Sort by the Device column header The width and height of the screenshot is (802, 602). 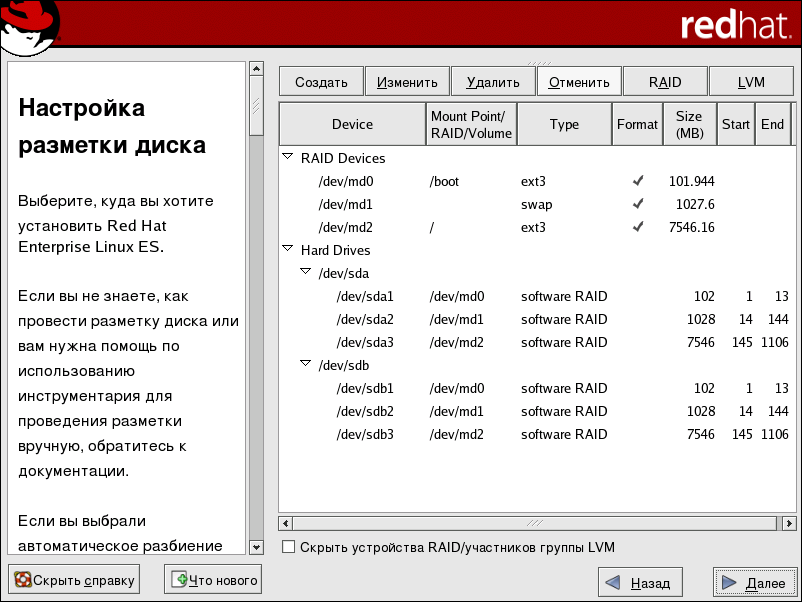352,124
